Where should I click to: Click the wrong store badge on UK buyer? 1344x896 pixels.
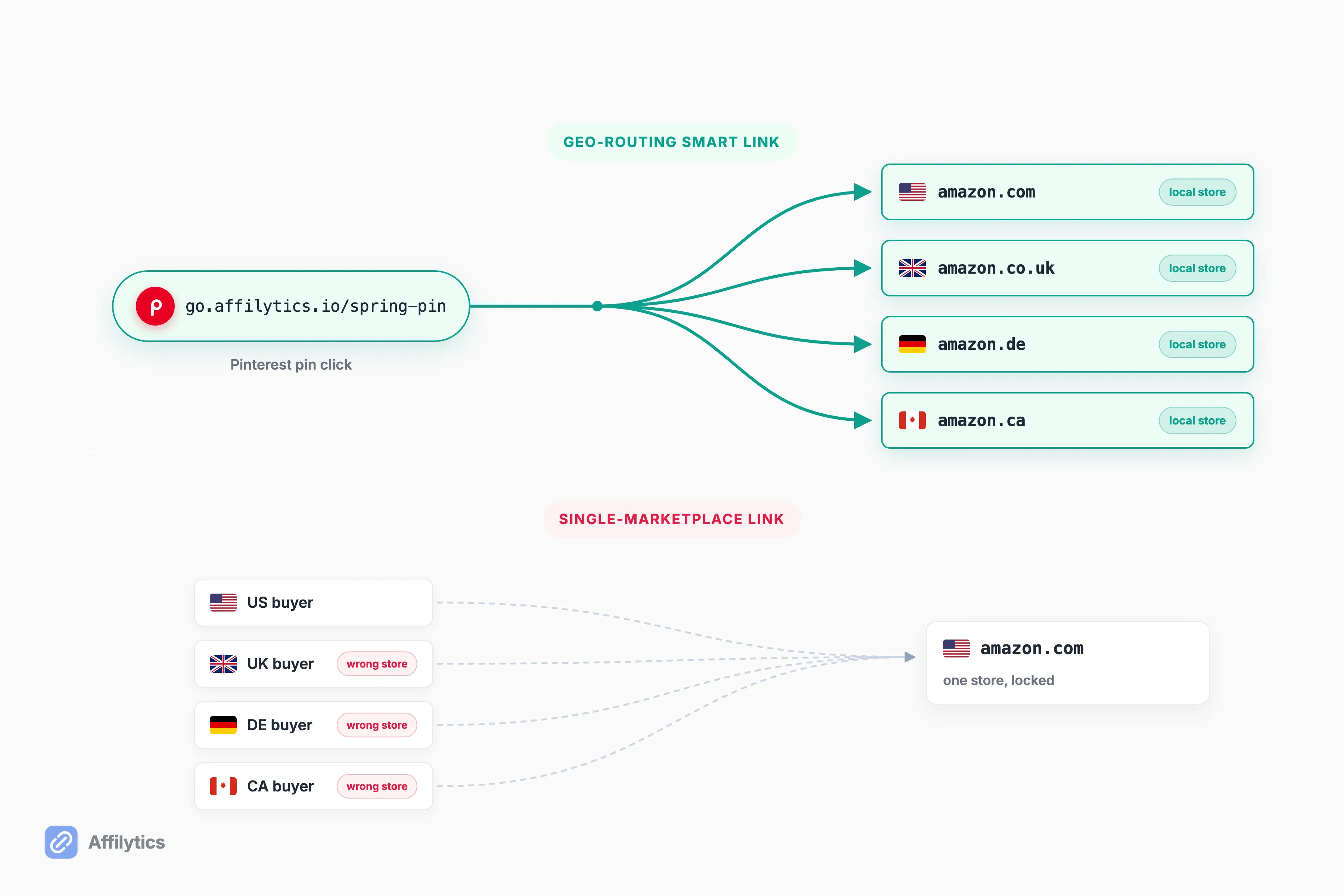click(377, 664)
